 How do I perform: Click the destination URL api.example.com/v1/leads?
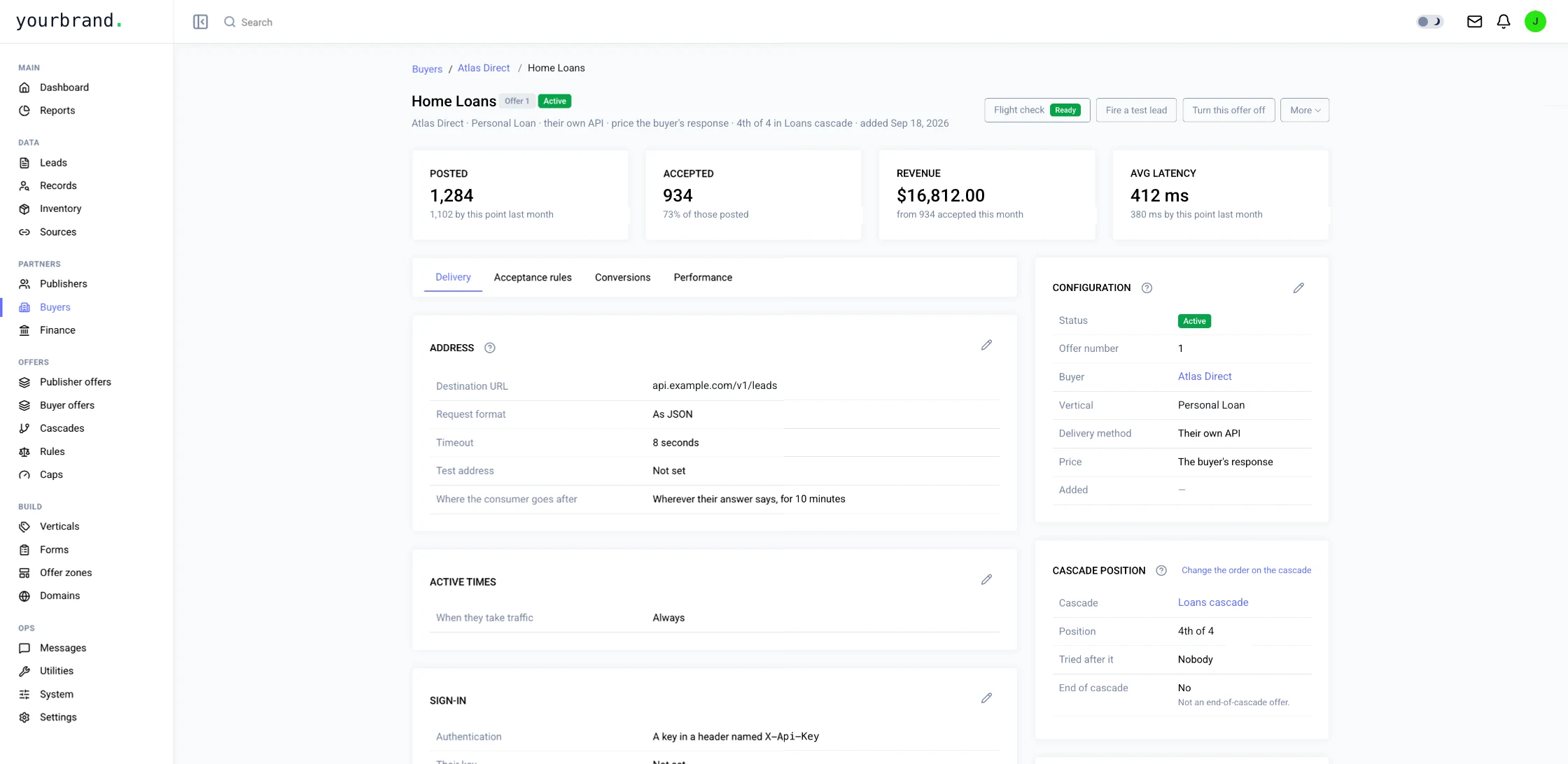coord(715,385)
